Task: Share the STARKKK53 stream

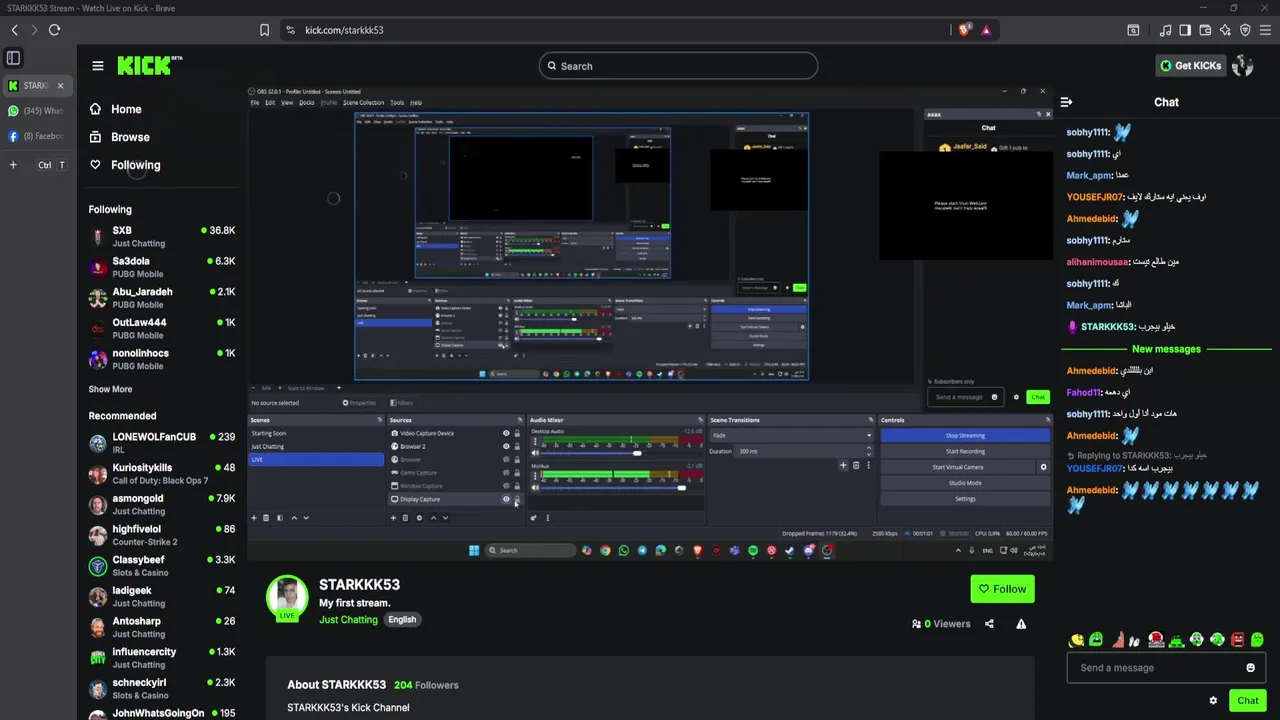Action: pyautogui.click(x=989, y=624)
